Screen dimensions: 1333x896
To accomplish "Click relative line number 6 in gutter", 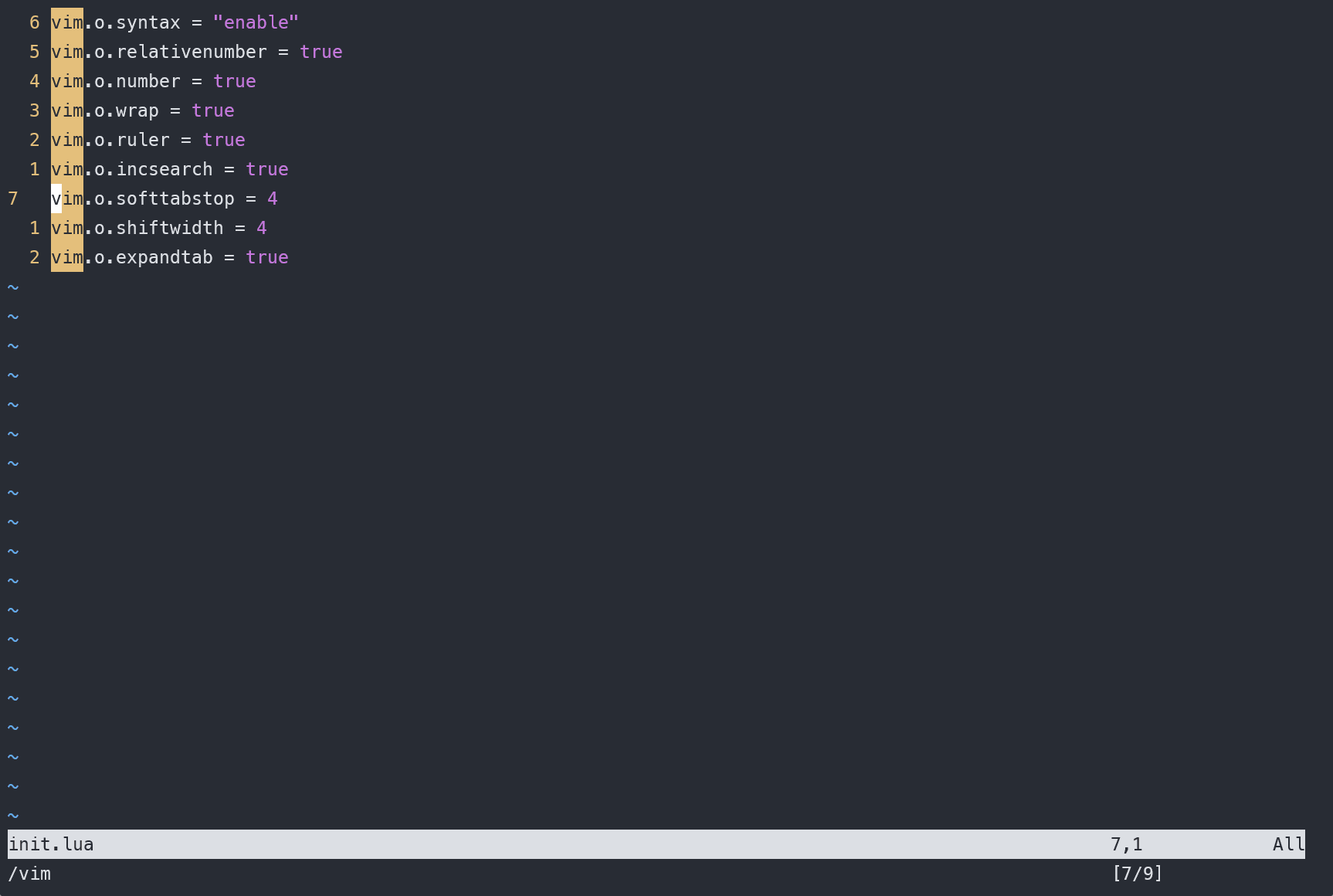I will pos(35,22).
